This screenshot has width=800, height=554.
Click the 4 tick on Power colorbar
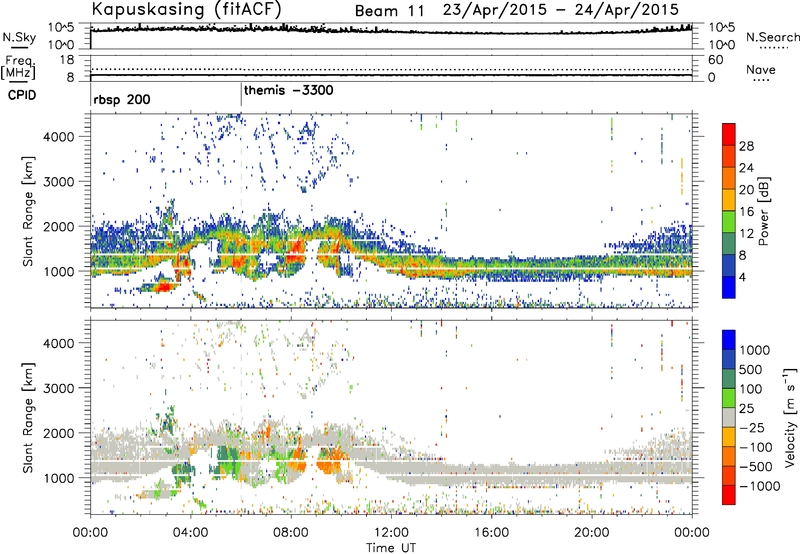[743, 277]
